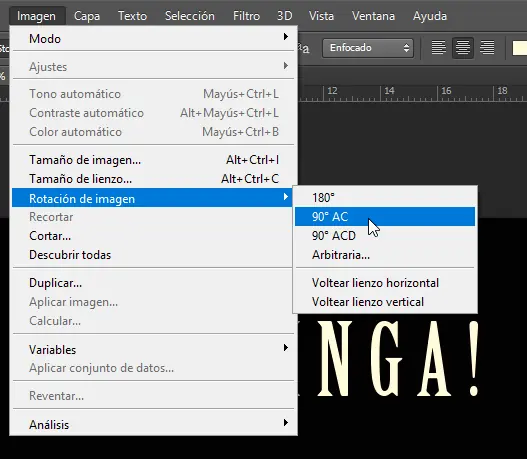527x459 pixels.
Task: Center align text
Action: coord(463,48)
